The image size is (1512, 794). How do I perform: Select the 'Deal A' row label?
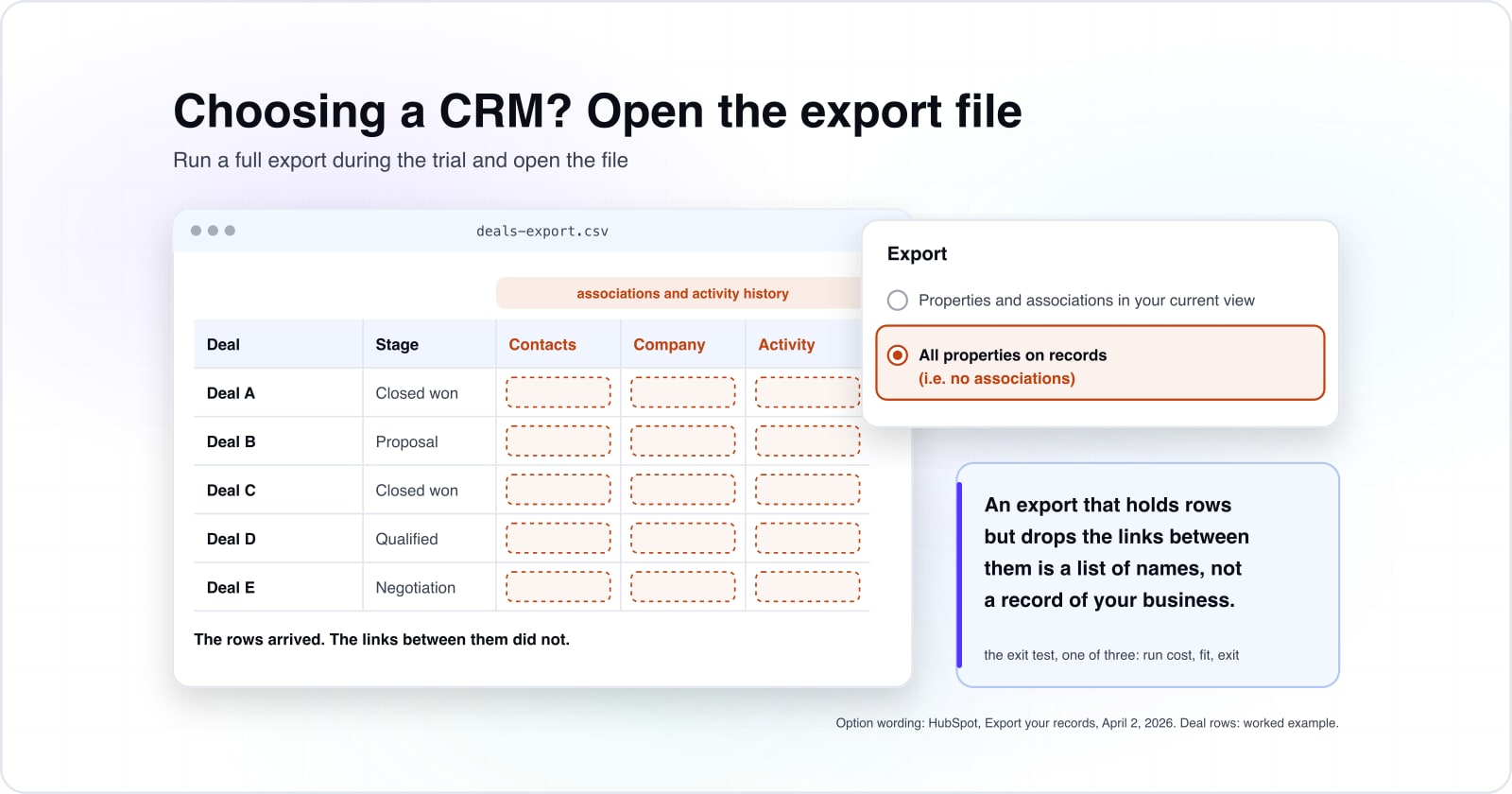(231, 393)
